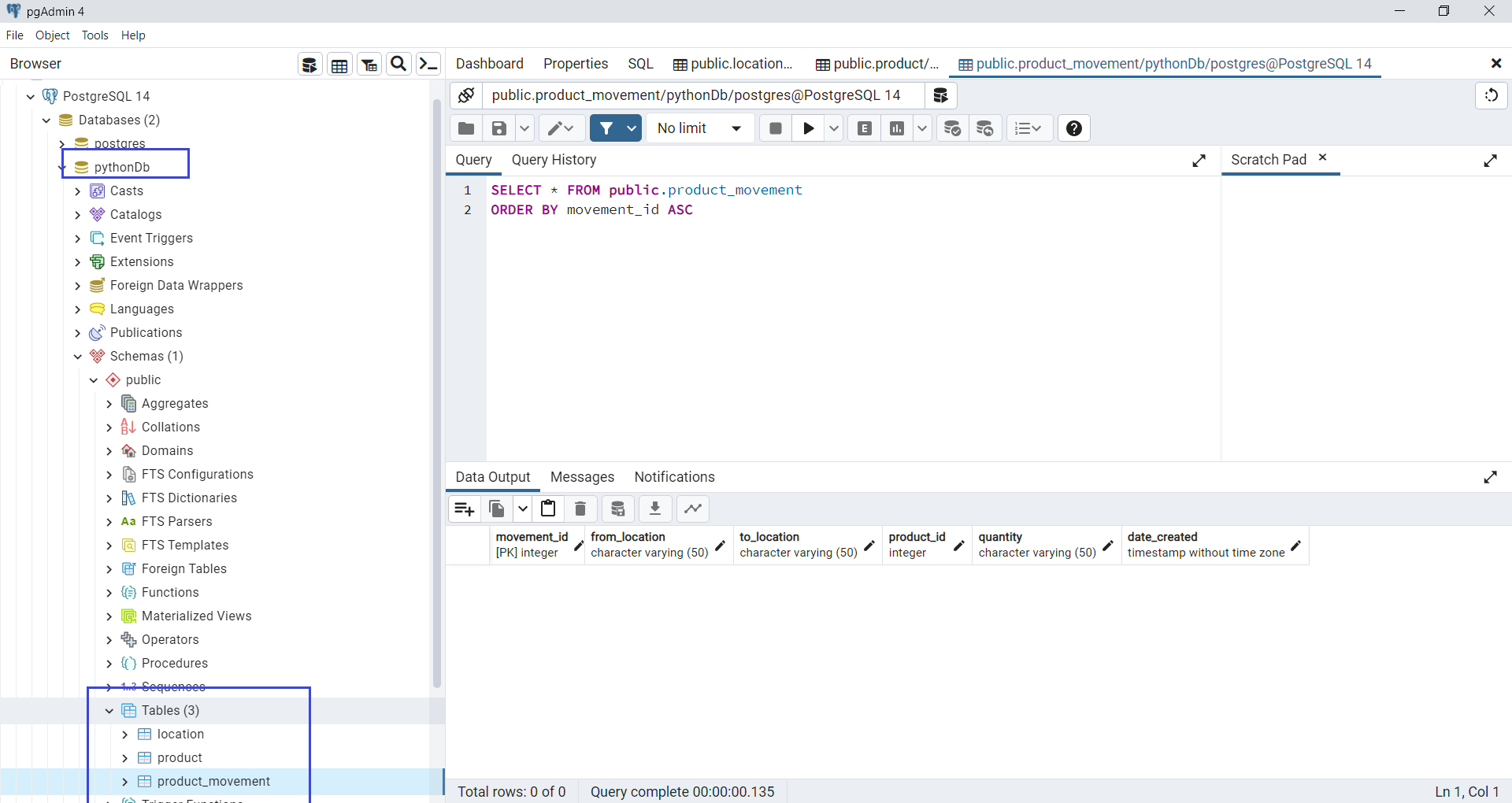The image size is (1512, 803).
Task: Expand the Casts tree node
Action: point(78,191)
